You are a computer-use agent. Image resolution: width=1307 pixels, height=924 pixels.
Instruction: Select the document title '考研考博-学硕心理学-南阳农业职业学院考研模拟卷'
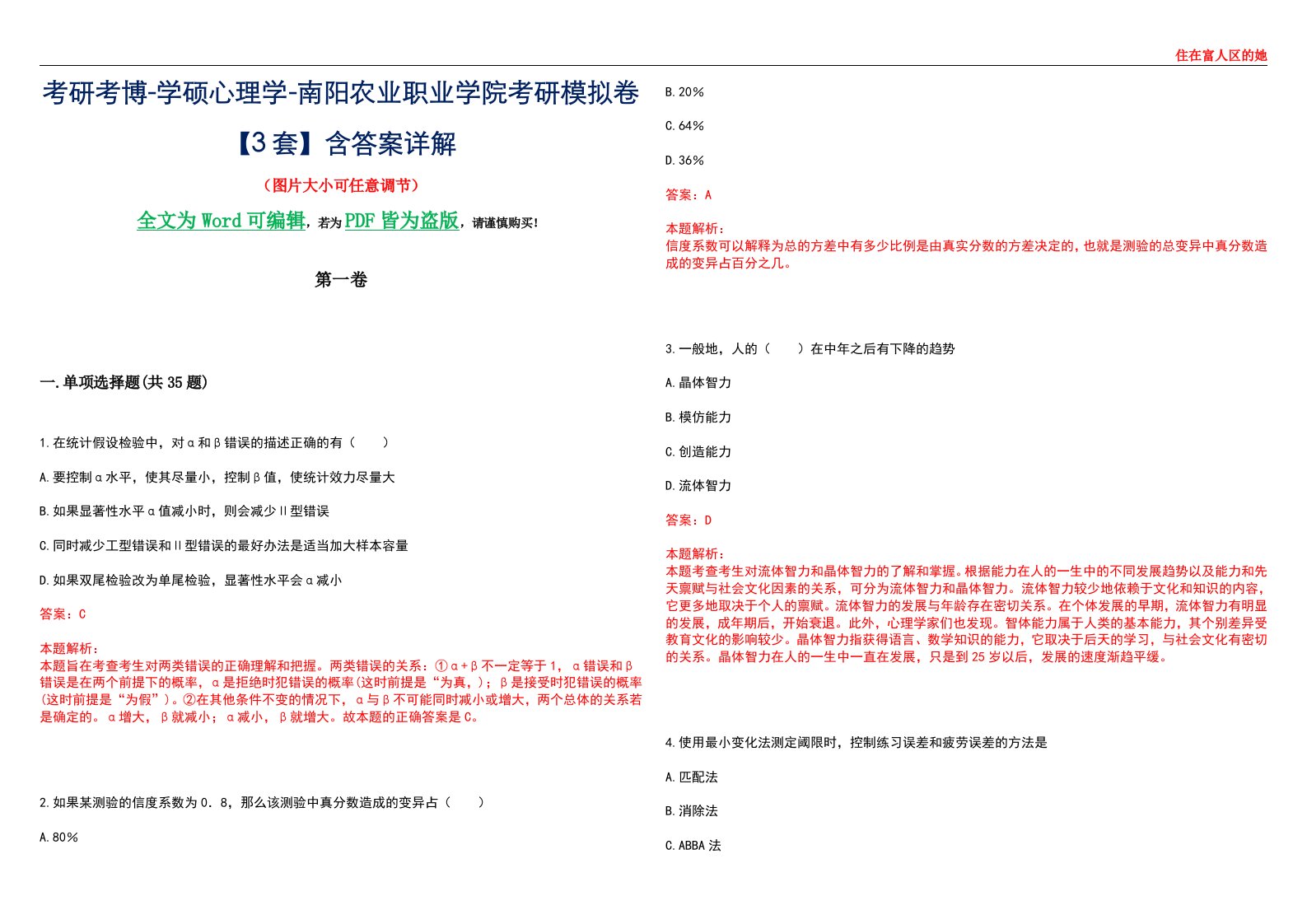pos(340,93)
